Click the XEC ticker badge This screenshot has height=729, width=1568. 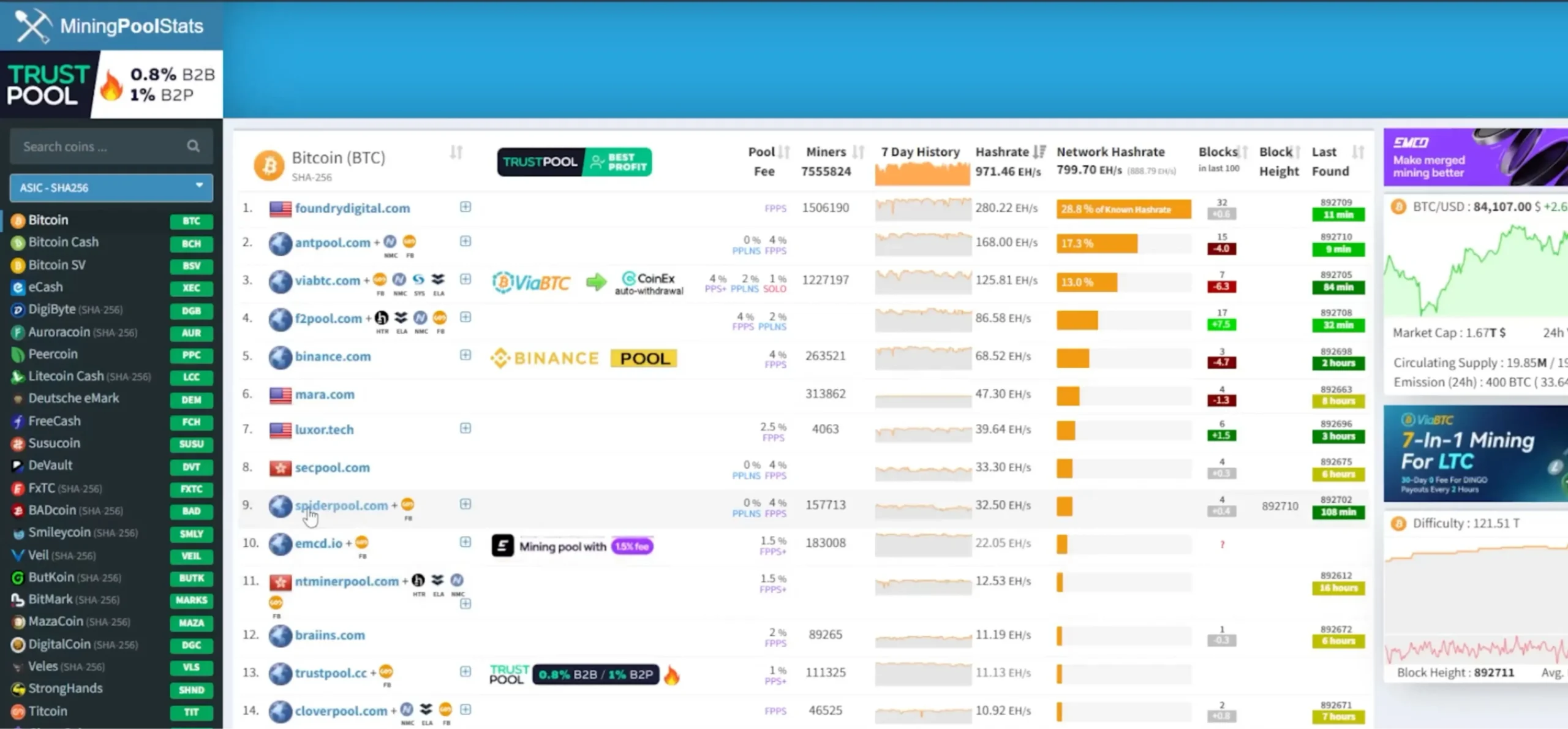pyautogui.click(x=191, y=288)
